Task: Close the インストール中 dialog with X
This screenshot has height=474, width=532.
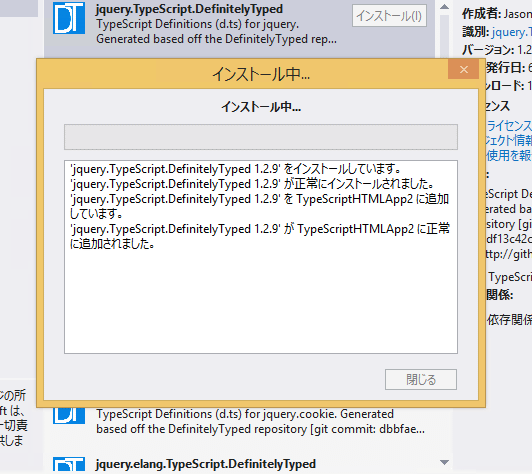Action: 463,70
